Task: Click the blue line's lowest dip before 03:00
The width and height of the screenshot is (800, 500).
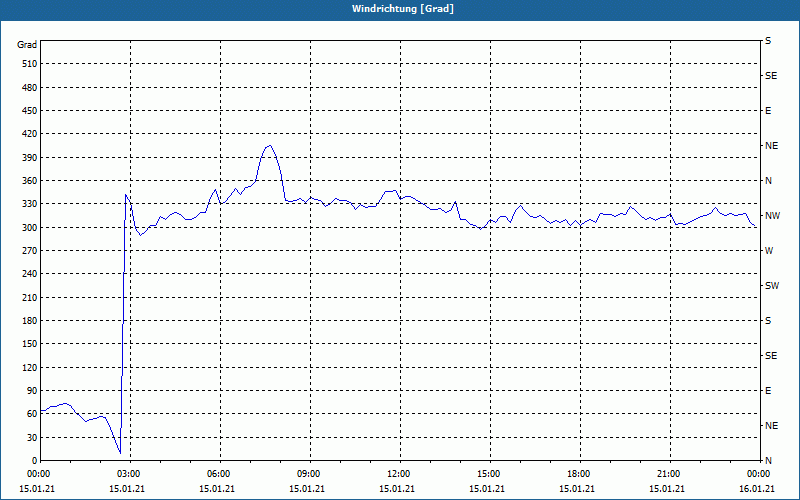Action: click(120, 453)
